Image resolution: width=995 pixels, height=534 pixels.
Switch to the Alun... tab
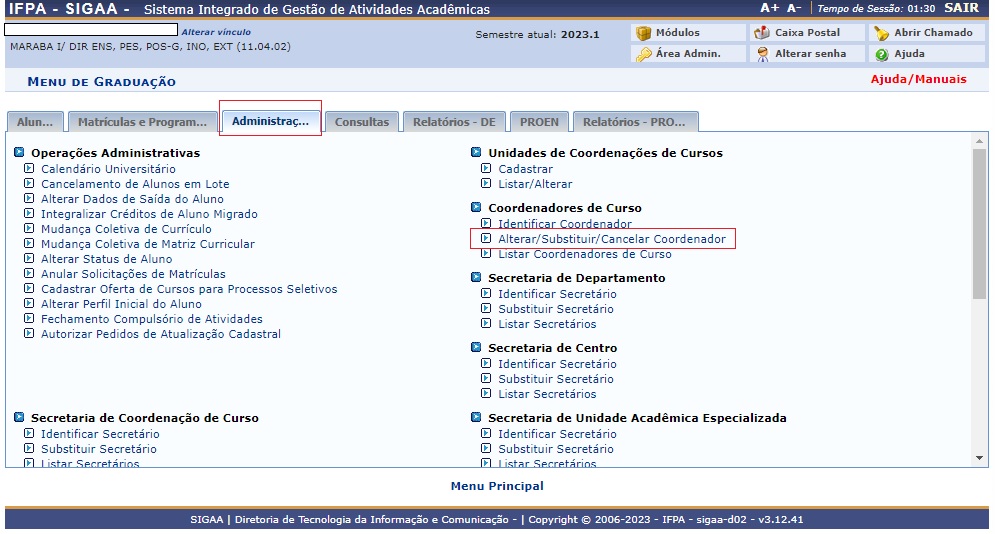coord(35,122)
